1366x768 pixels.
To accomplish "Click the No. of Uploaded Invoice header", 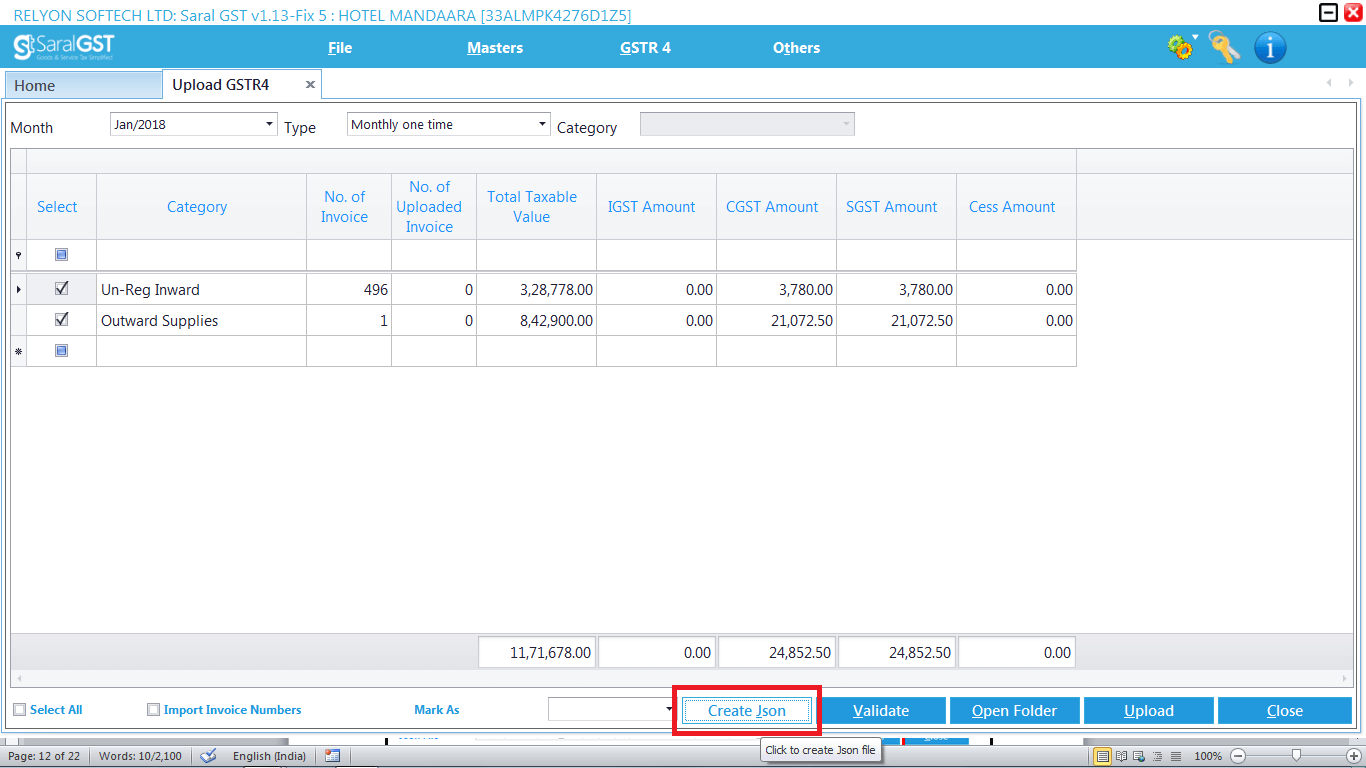I will pyautogui.click(x=434, y=207).
